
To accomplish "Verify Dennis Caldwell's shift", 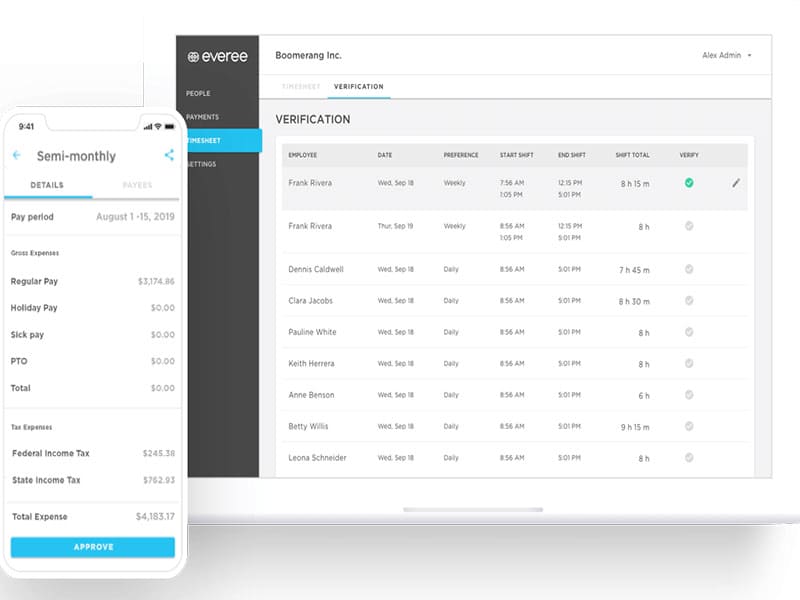I will (x=689, y=269).
